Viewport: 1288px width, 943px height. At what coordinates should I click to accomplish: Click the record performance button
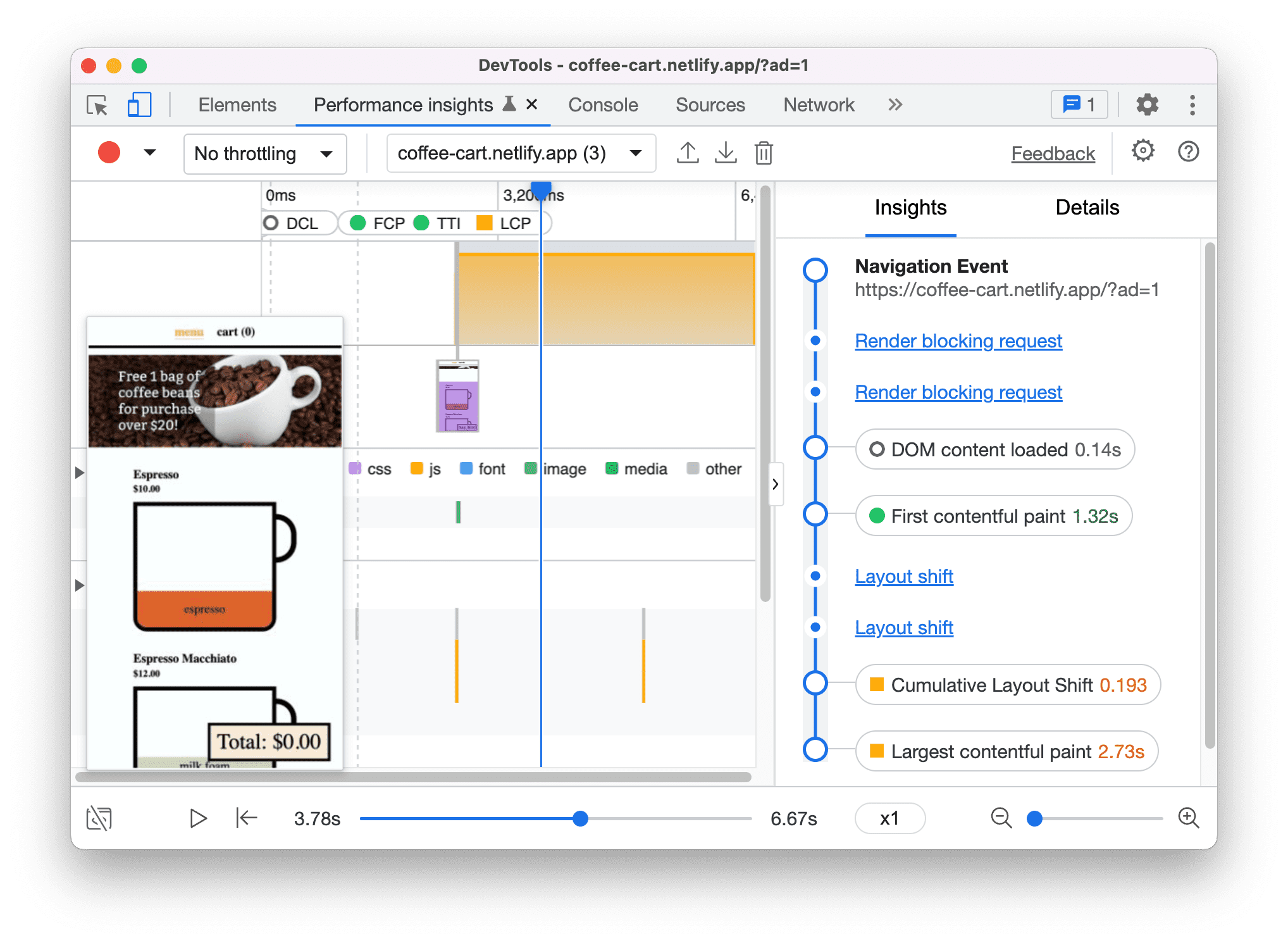(x=111, y=153)
